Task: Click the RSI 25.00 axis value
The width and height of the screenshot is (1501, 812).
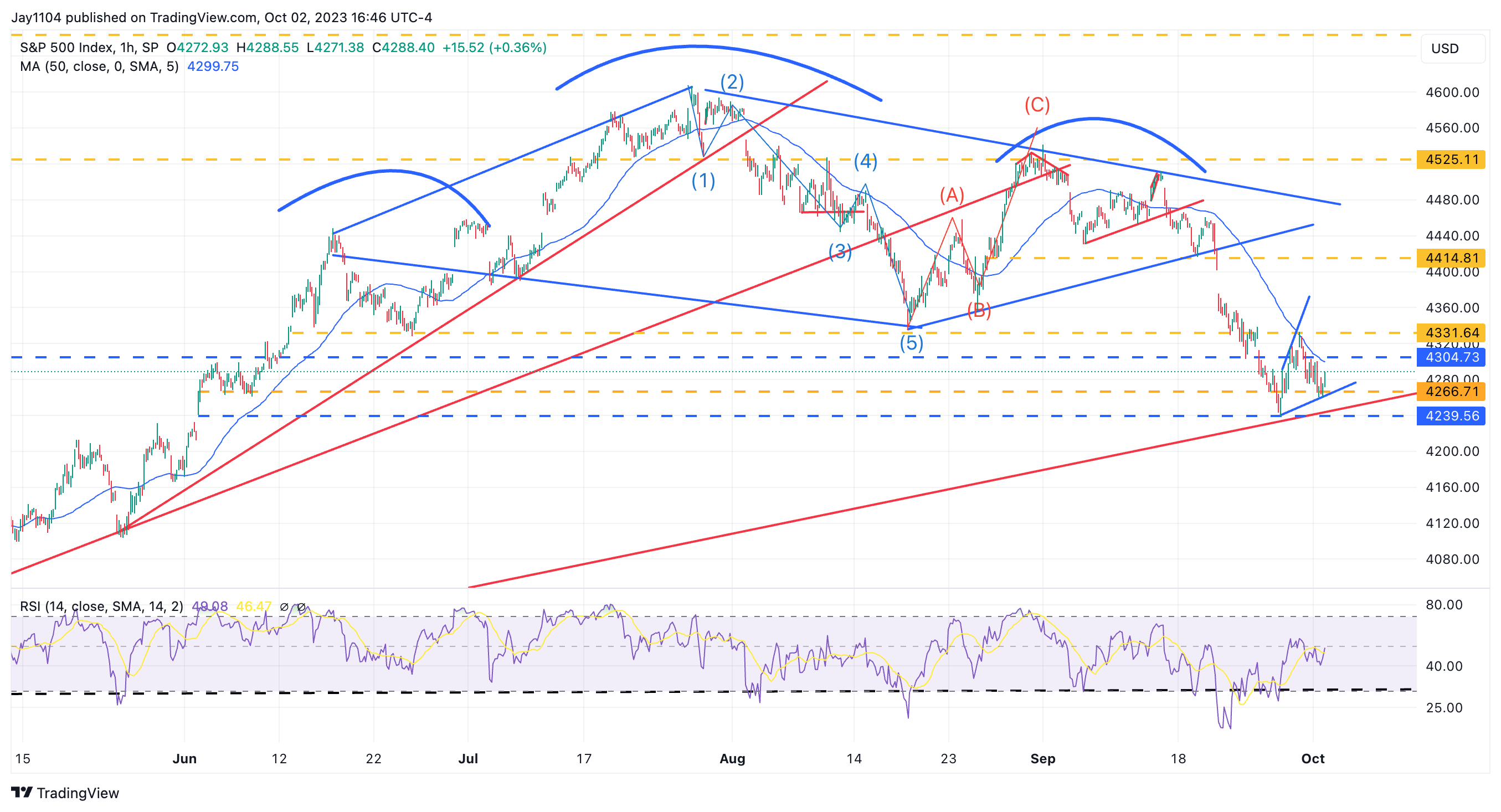Action: 1444,708
